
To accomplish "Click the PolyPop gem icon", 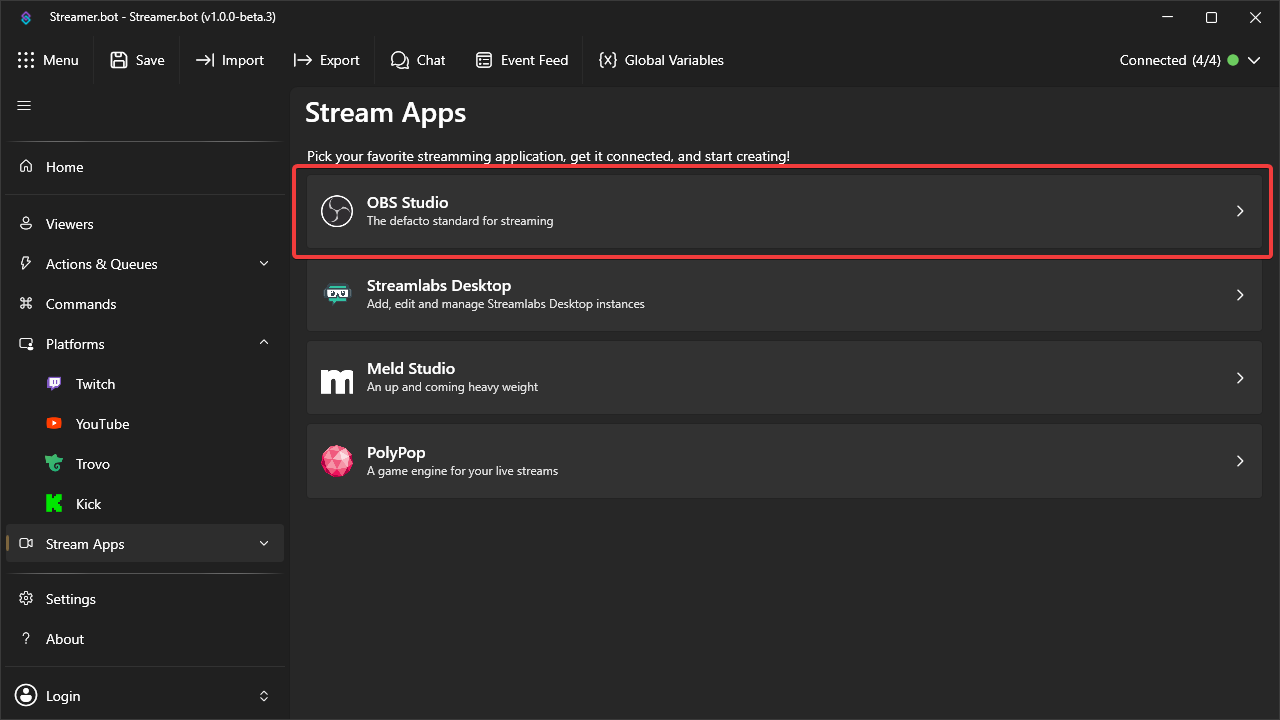I will pyautogui.click(x=337, y=461).
